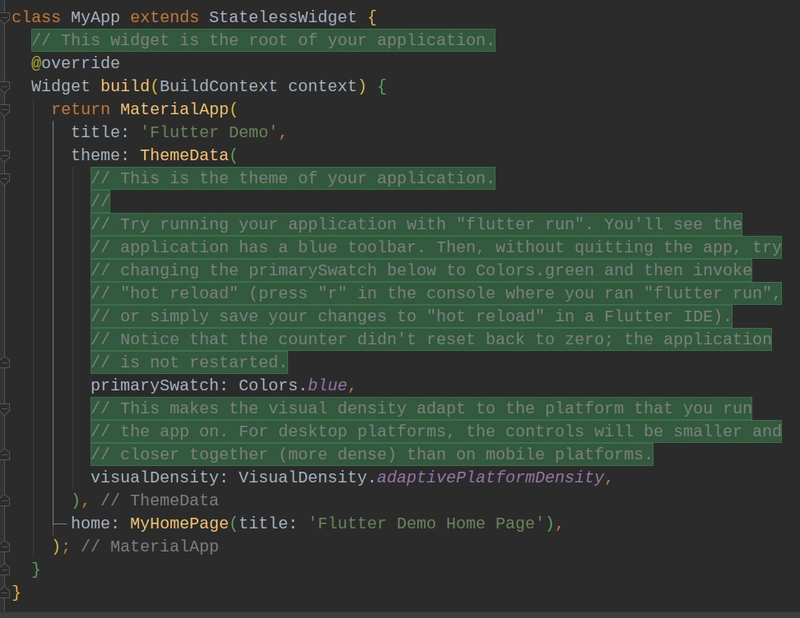Fold the return MaterialApp block in gutter
The width and height of the screenshot is (800, 618).
pos(4,109)
